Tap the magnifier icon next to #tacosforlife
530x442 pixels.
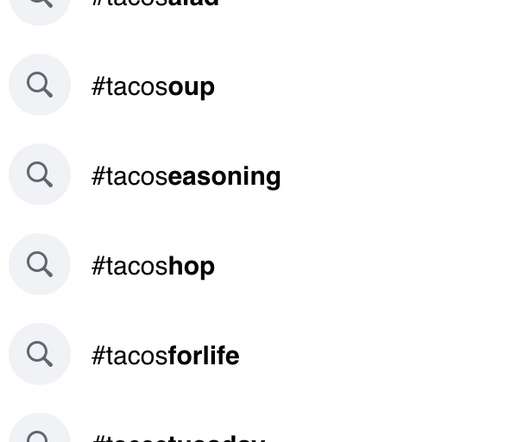[40, 354]
